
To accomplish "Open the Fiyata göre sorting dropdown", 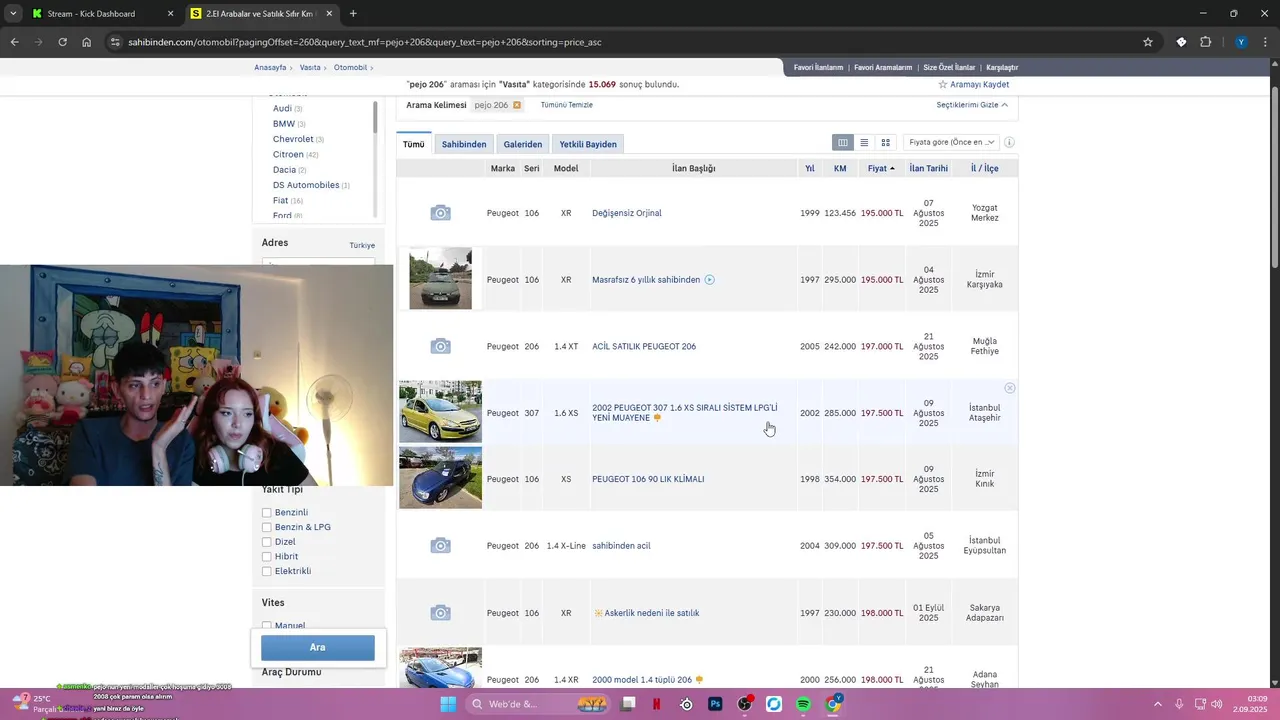I will coord(951,143).
